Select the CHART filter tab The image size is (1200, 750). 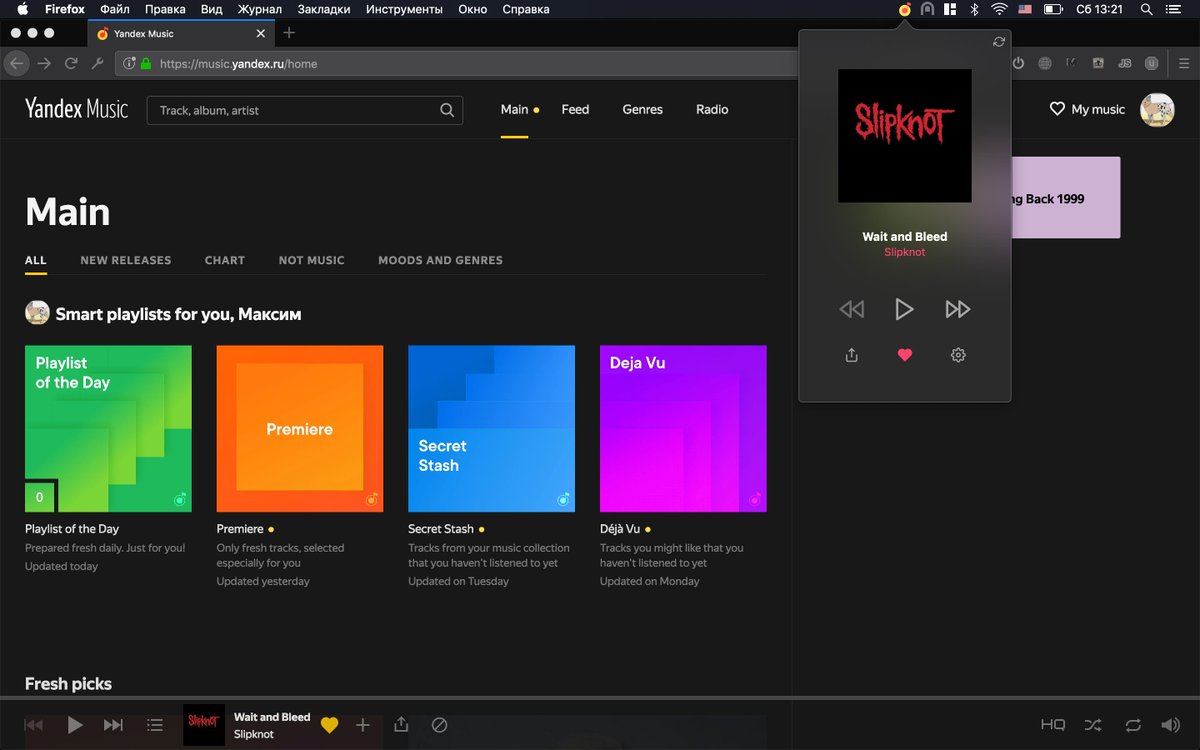click(225, 260)
